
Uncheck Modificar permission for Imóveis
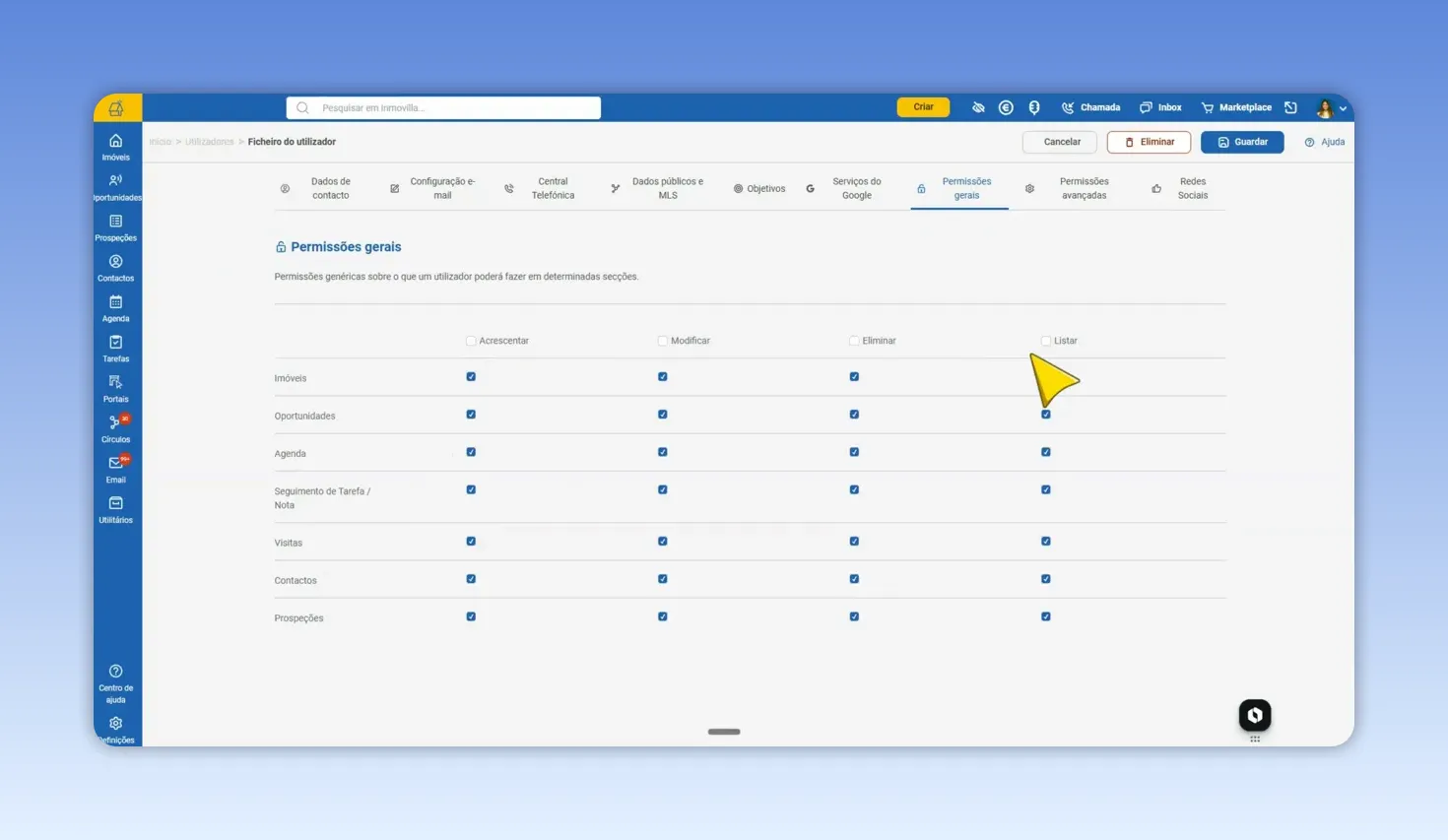pyautogui.click(x=663, y=377)
